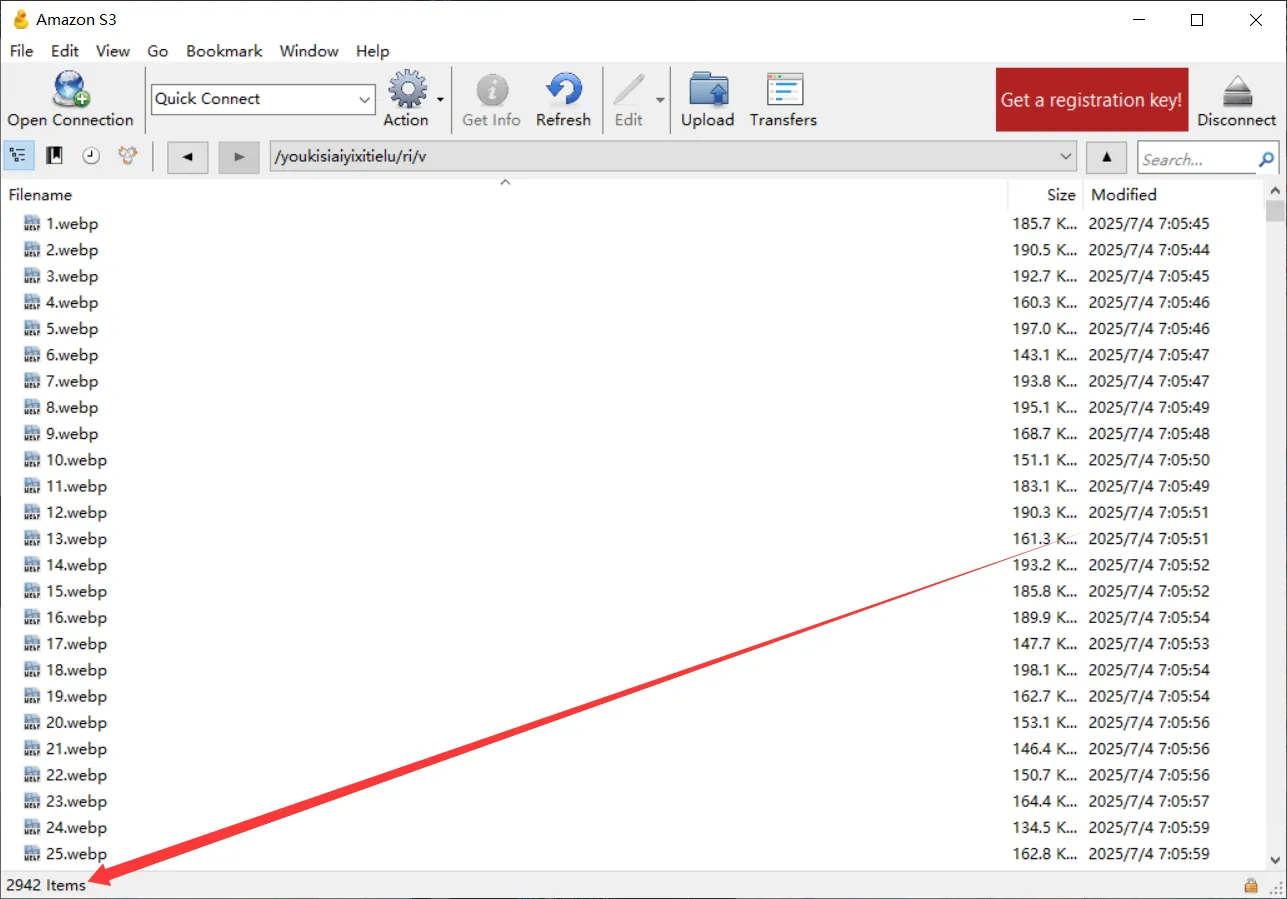The image size is (1287, 899).
Task: Open the Transfers window
Action: tap(783, 90)
